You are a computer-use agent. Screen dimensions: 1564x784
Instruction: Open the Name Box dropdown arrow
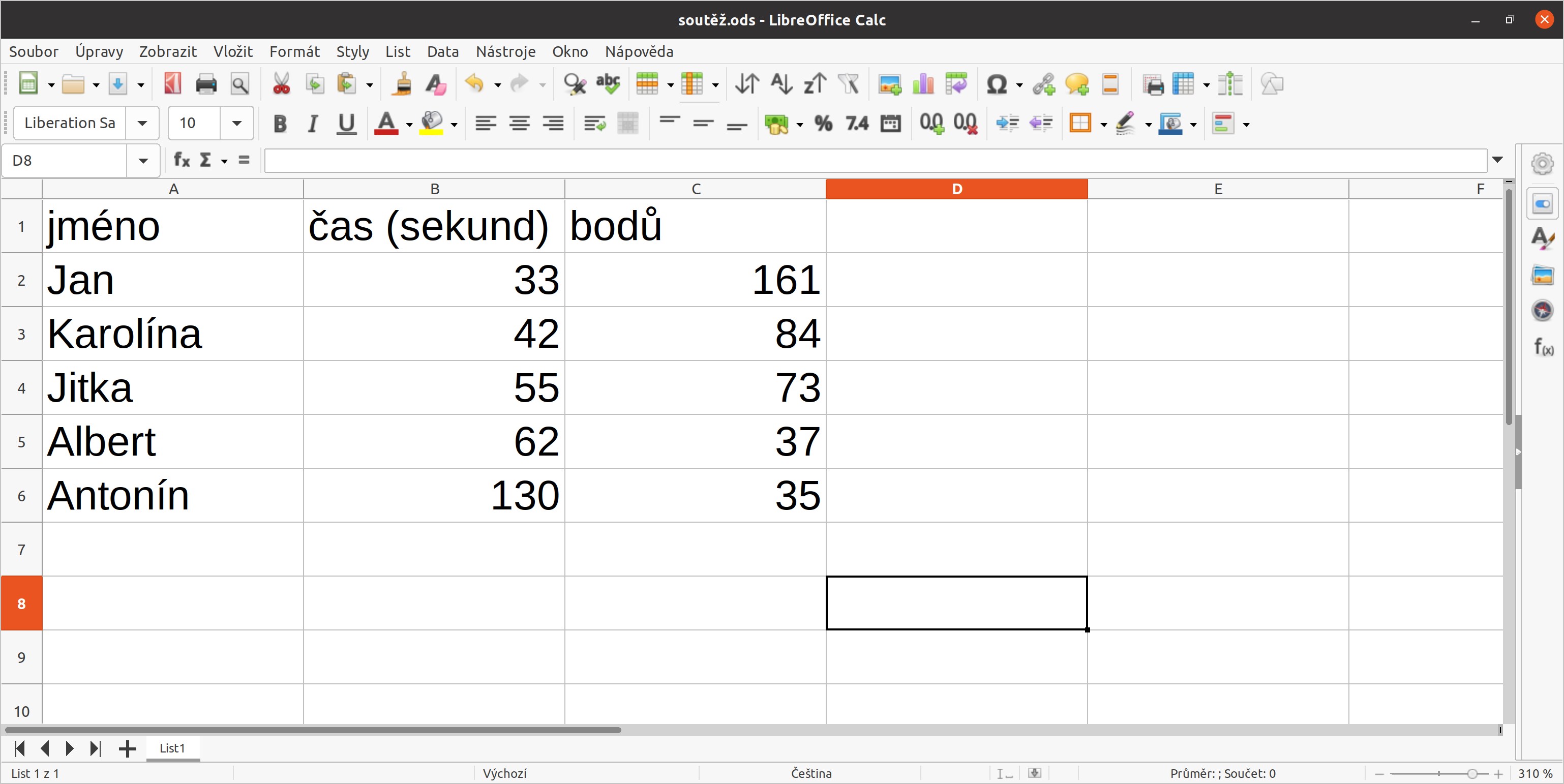click(143, 161)
